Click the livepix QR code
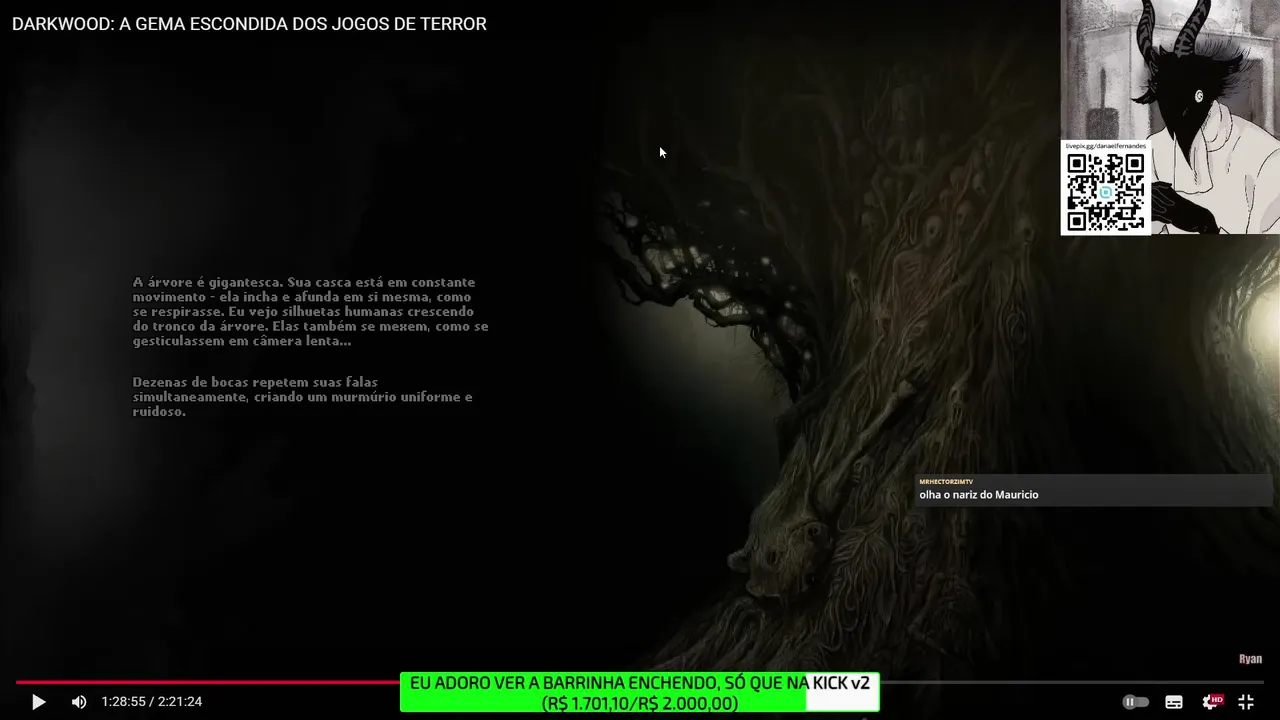Viewport: 1280px width, 720px height. pyautogui.click(x=1105, y=192)
